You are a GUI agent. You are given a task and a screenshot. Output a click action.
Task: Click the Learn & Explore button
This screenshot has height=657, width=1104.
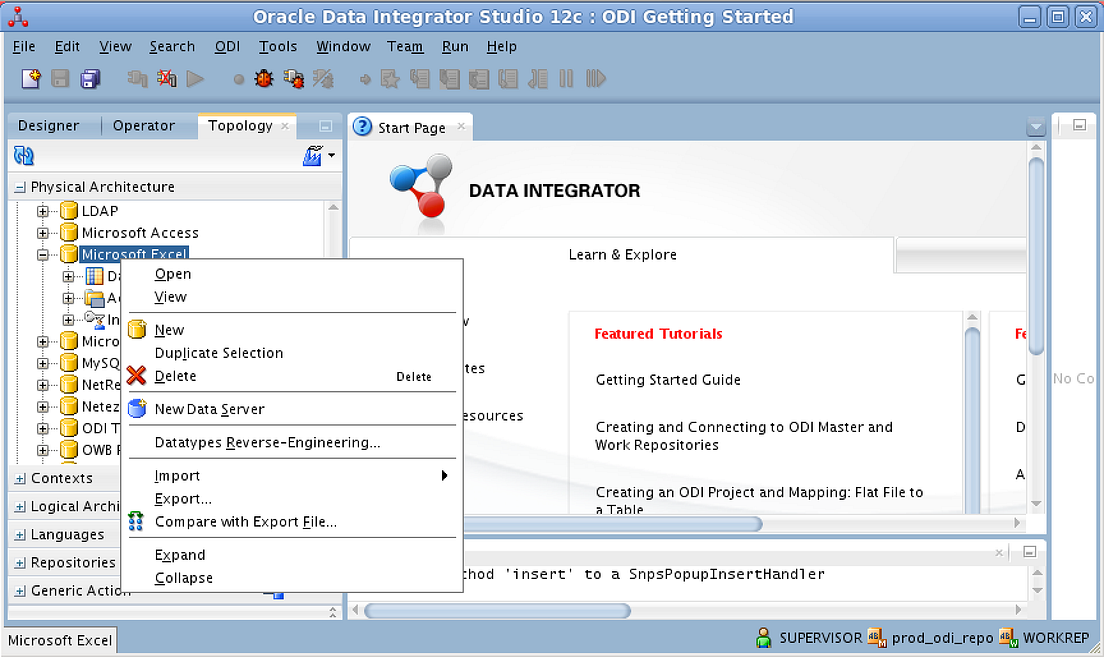[x=622, y=255]
